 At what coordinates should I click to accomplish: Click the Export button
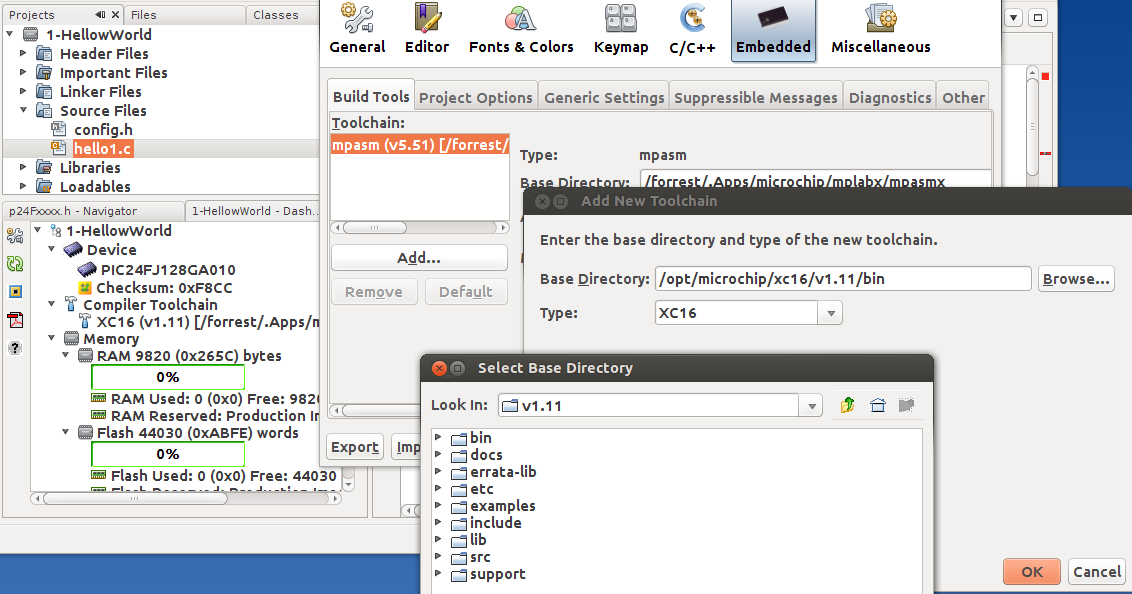[354, 447]
